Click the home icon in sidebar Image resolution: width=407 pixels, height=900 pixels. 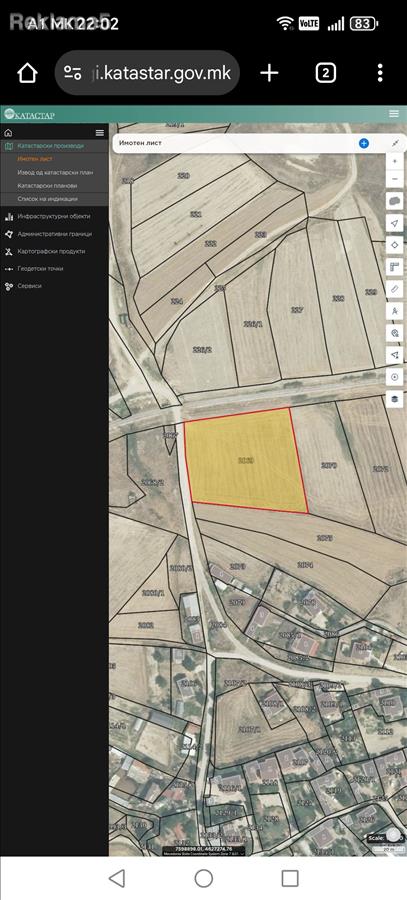point(8,133)
